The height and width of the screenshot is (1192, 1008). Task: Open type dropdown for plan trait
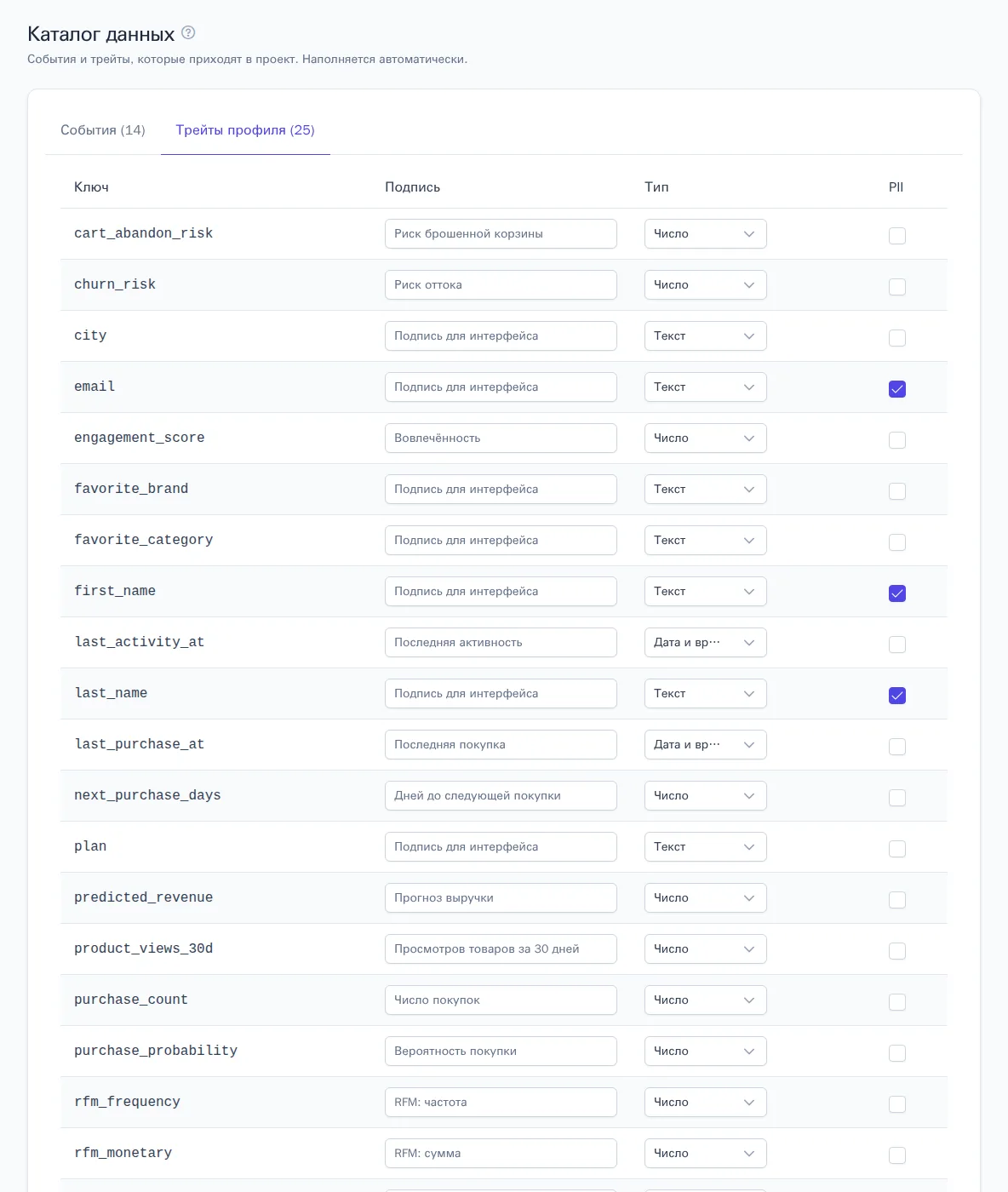click(x=706, y=847)
